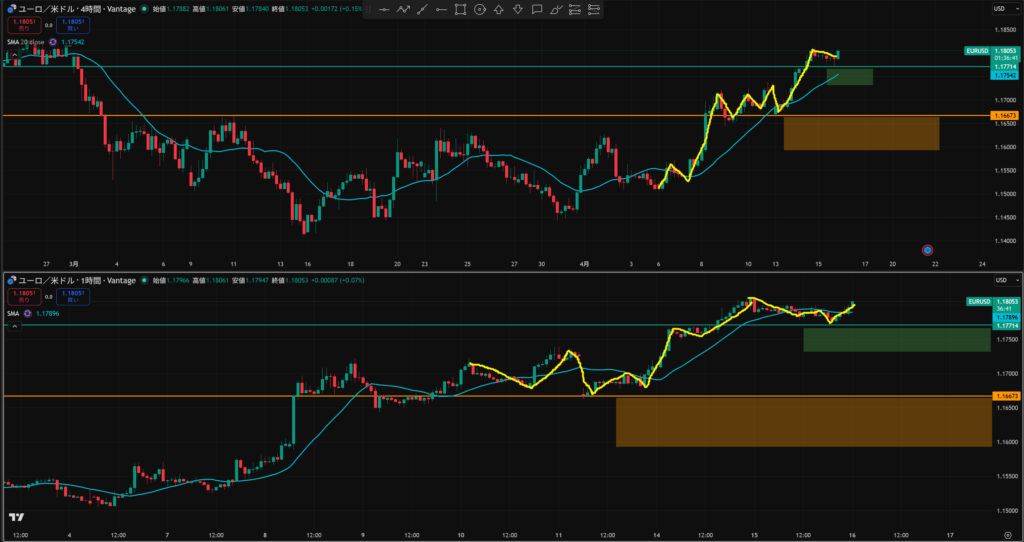This screenshot has width=1024, height=542.
Task: Toggle the market status dot on 4-hour chart
Action: 144,8
